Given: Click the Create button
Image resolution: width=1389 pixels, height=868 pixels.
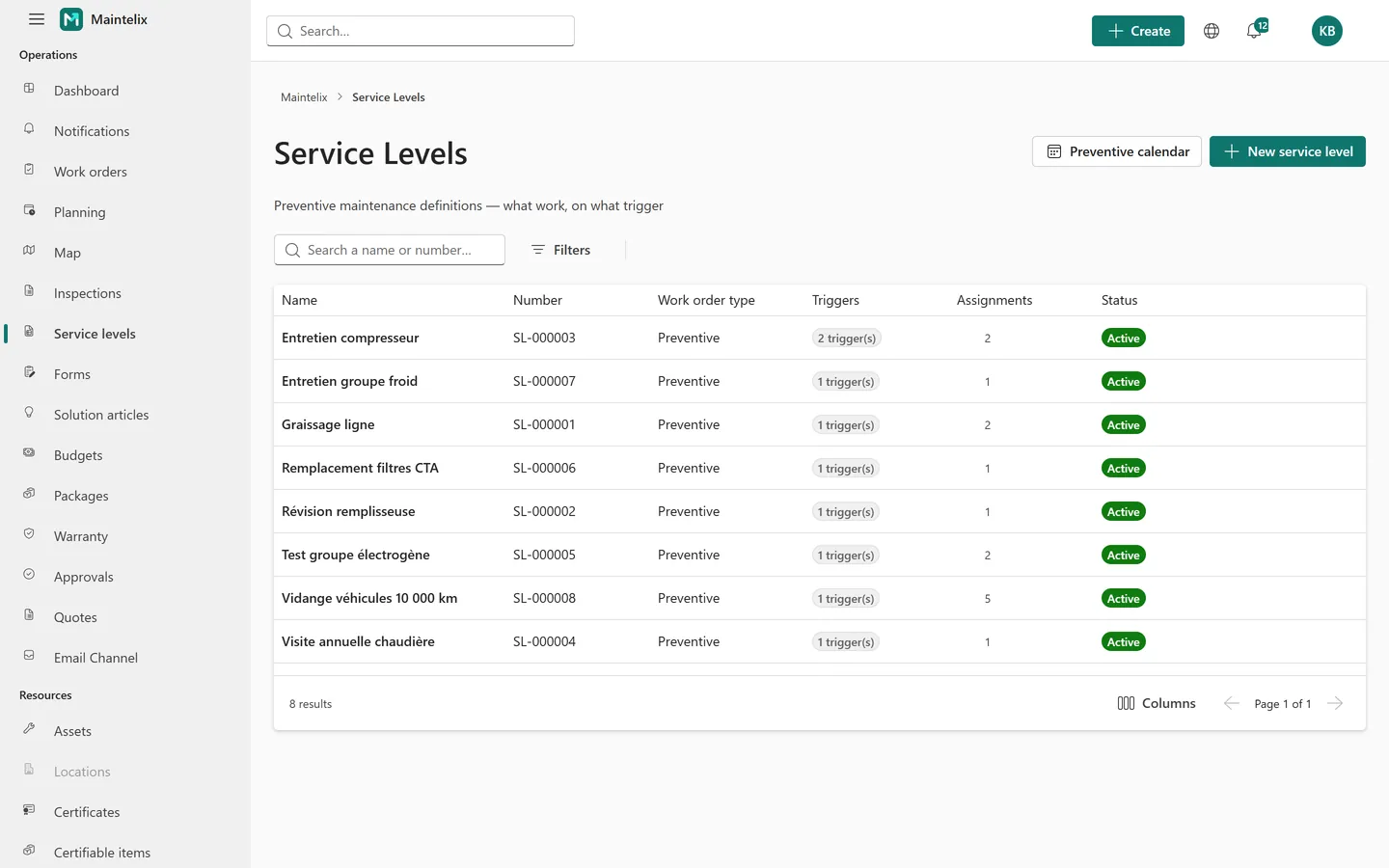Looking at the screenshot, I should click(1138, 31).
